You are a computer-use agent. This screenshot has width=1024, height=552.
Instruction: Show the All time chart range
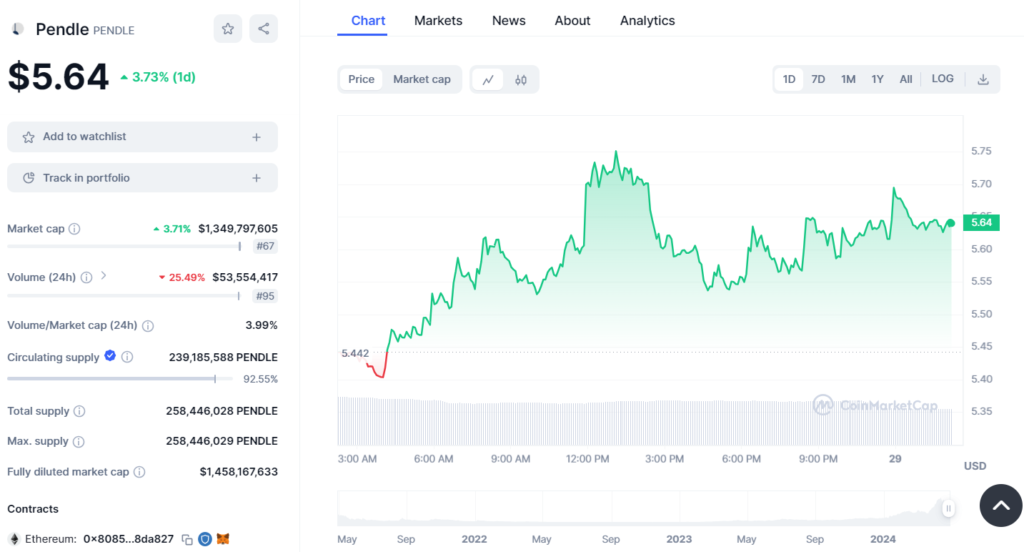click(906, 80)
